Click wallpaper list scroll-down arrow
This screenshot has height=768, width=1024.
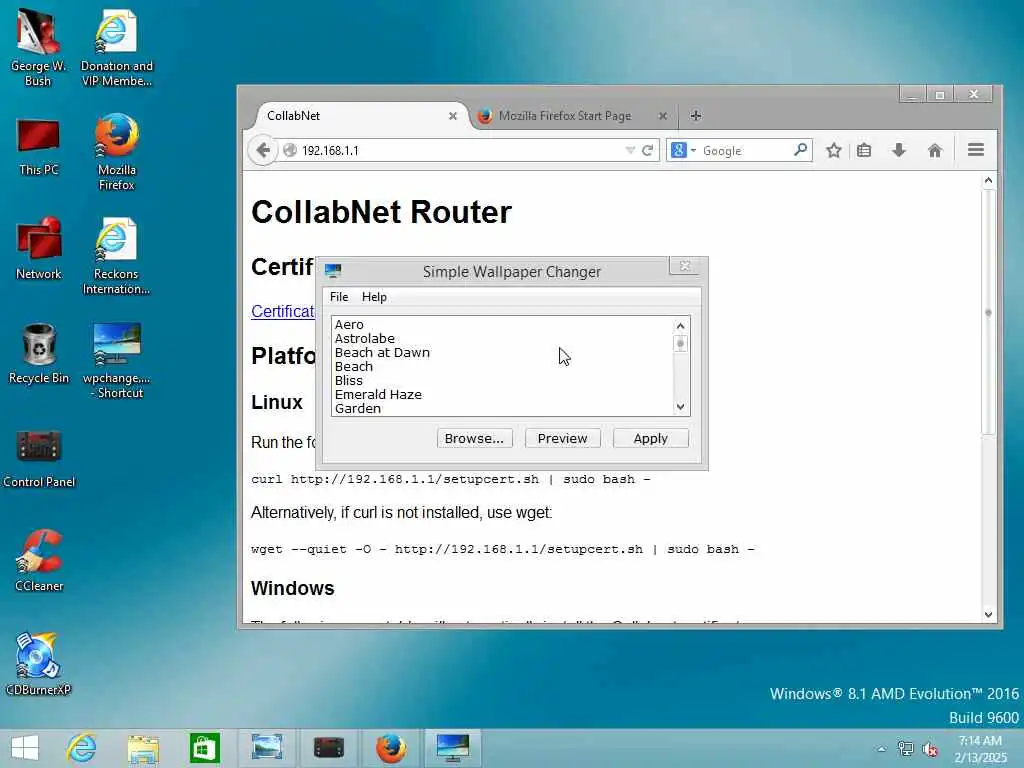pyautogui.click(x=680, y=407)
